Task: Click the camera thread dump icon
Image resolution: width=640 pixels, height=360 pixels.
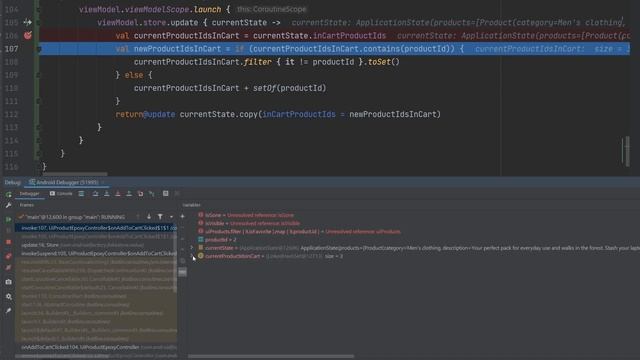Action: tap(9, 282)
